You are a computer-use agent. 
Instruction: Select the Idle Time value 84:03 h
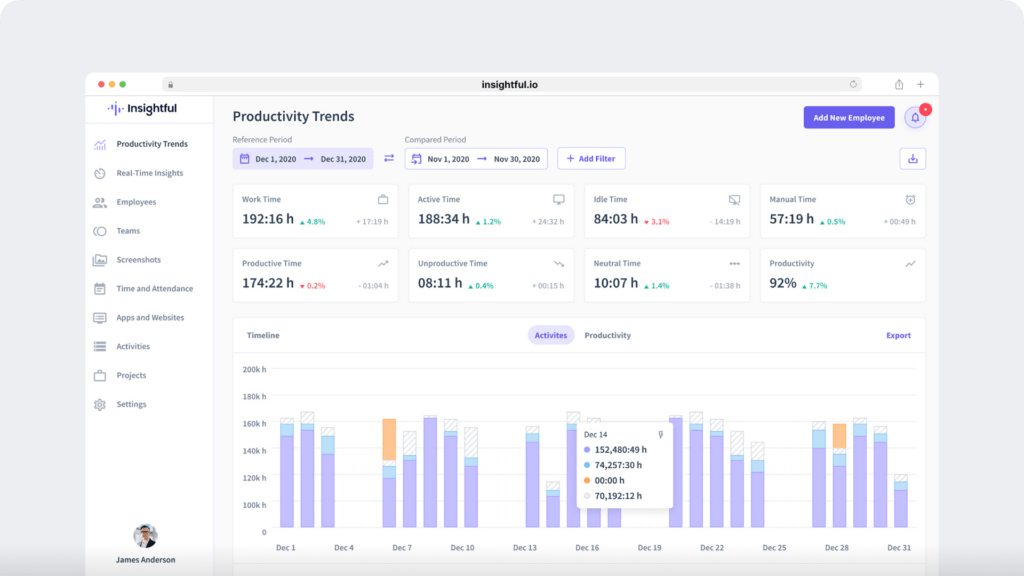[615, 219]
